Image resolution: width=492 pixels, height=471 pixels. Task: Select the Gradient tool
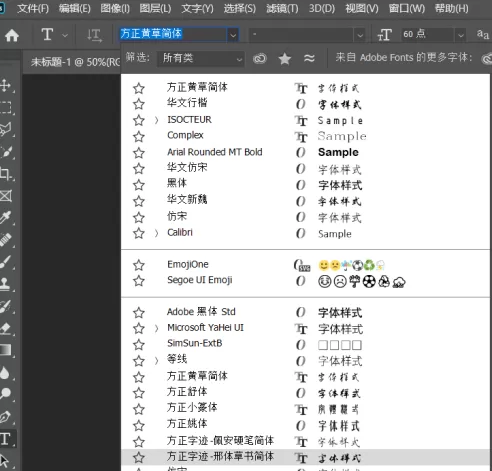coord(6,350)
